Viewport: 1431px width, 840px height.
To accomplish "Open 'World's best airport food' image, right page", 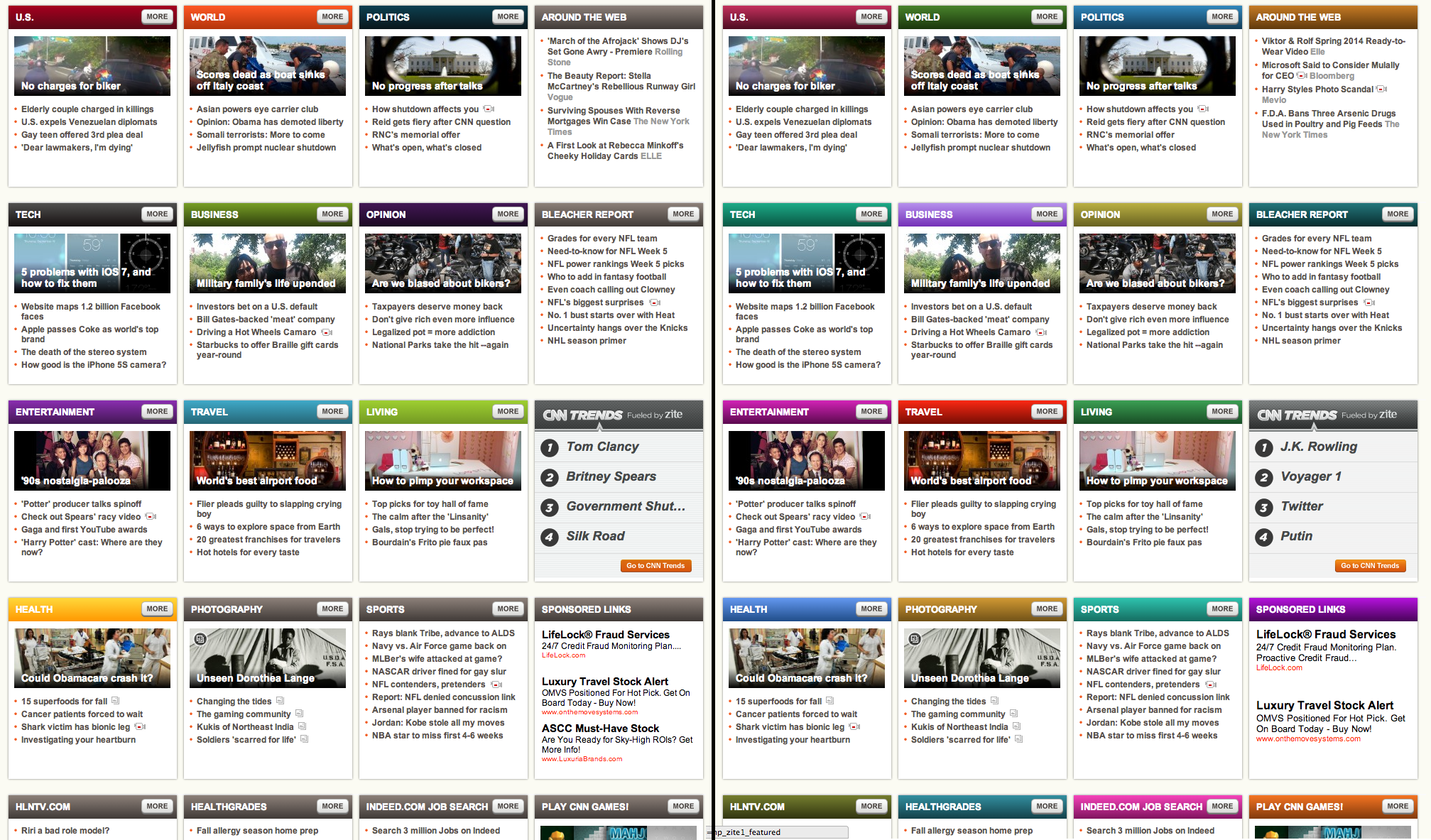I will click(982, 461).
